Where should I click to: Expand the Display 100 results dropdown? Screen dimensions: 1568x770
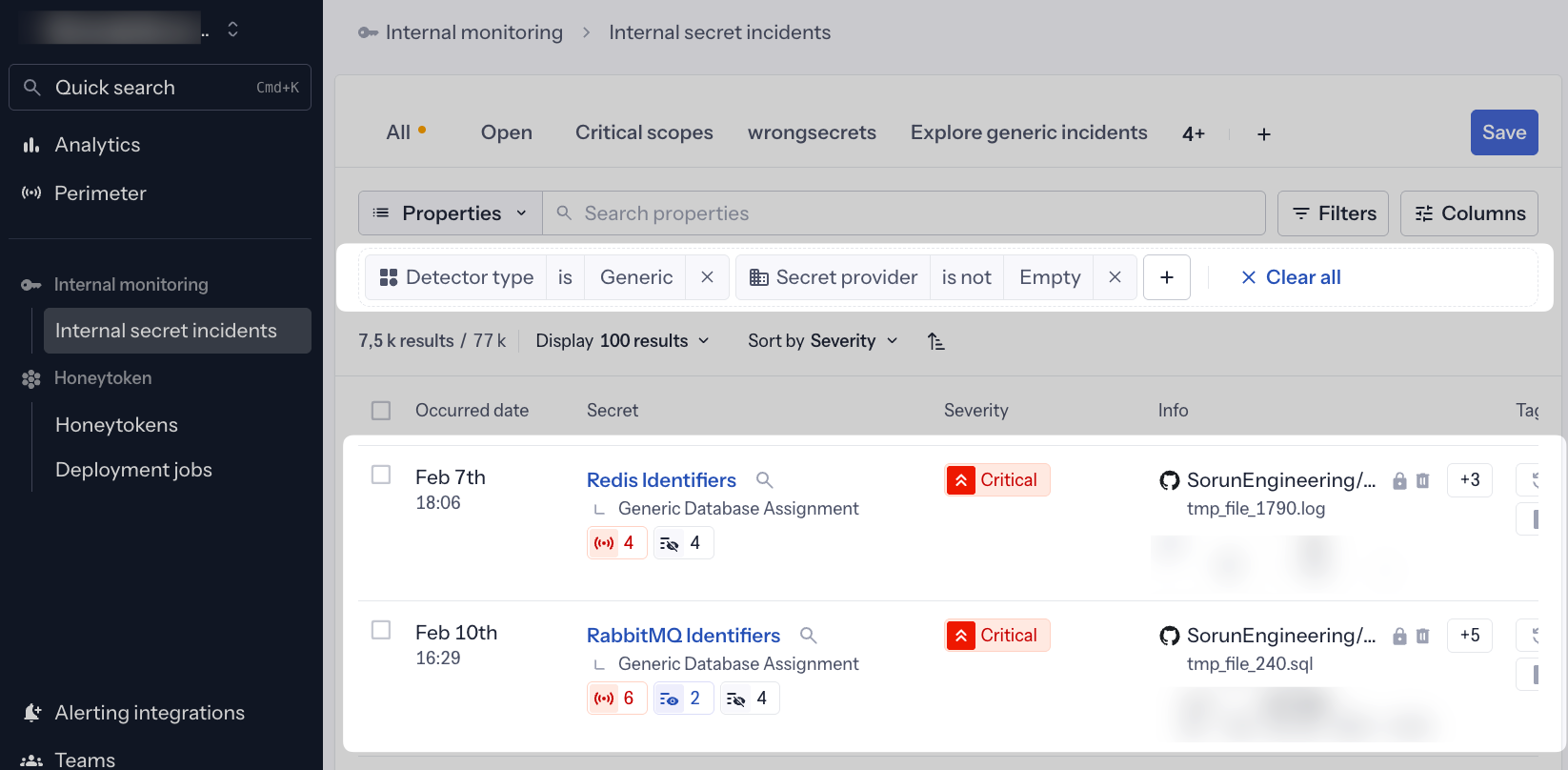(x=622, y=341)
